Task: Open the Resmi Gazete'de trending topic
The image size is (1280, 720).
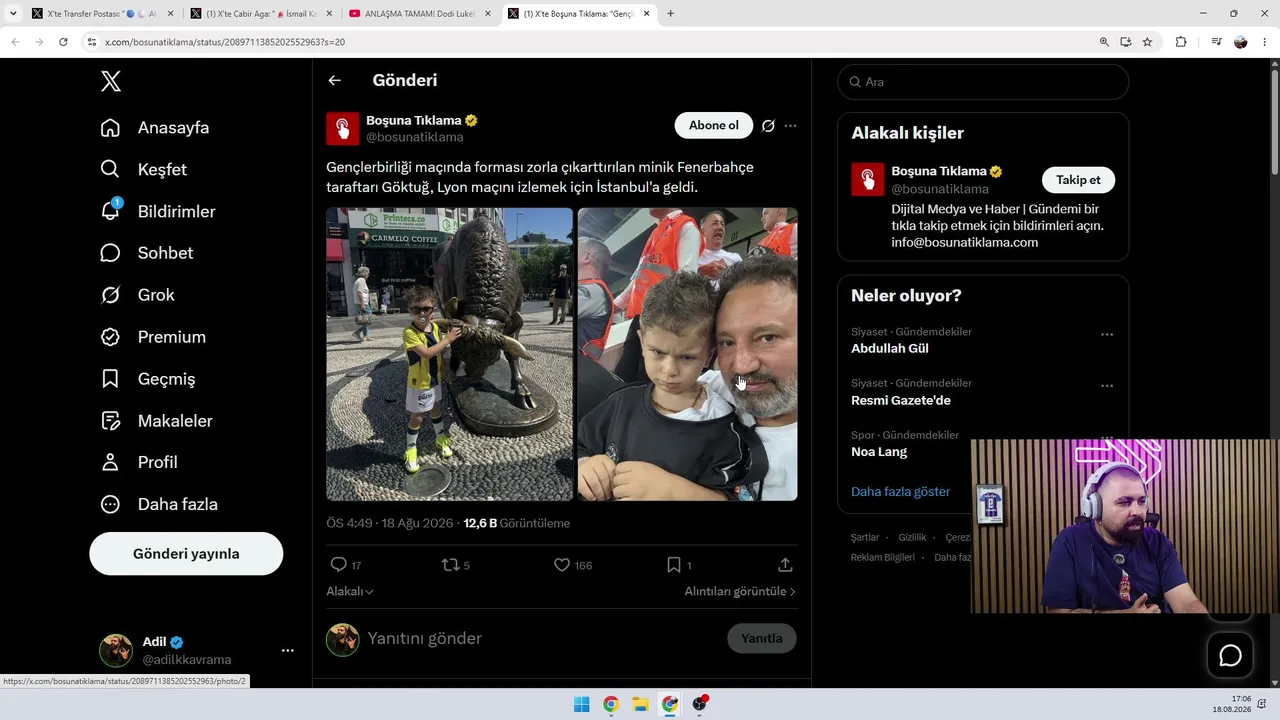Action: [901, 401]
